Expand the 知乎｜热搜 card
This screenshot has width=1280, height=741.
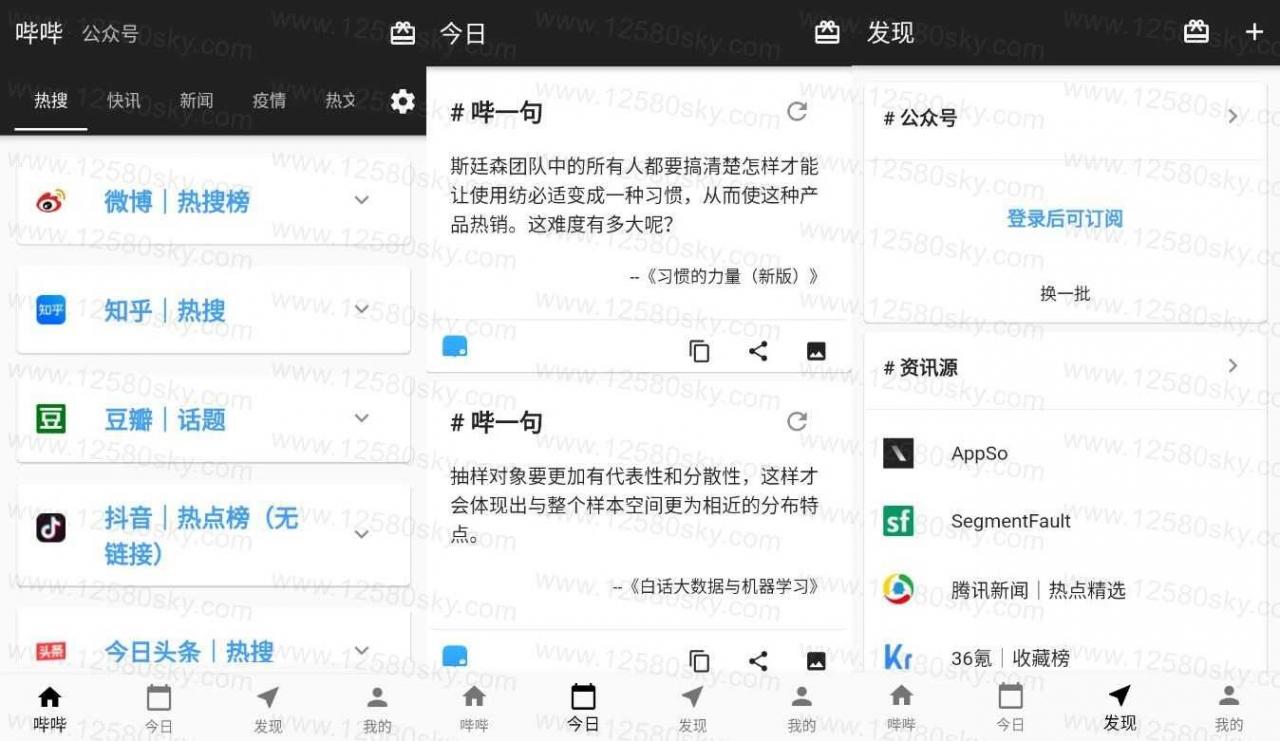point(362,309)
